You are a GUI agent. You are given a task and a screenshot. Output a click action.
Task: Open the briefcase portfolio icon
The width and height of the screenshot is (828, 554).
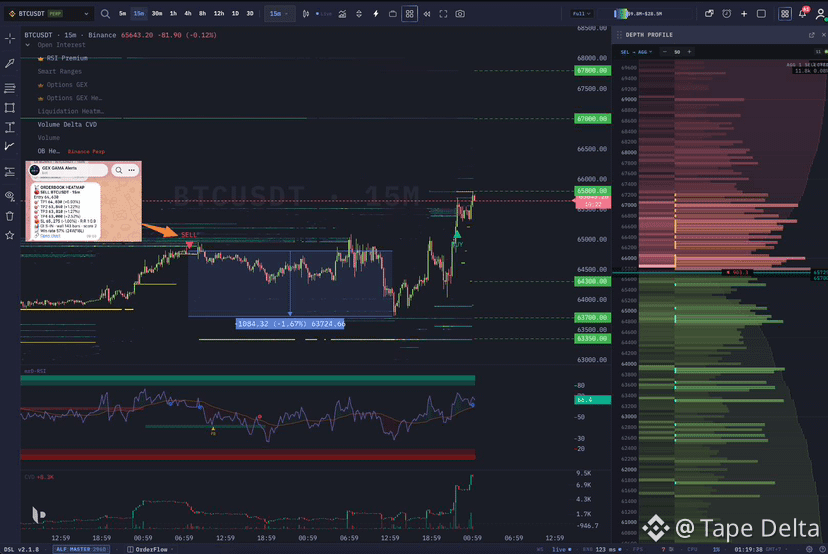click(x=392, y=14)
